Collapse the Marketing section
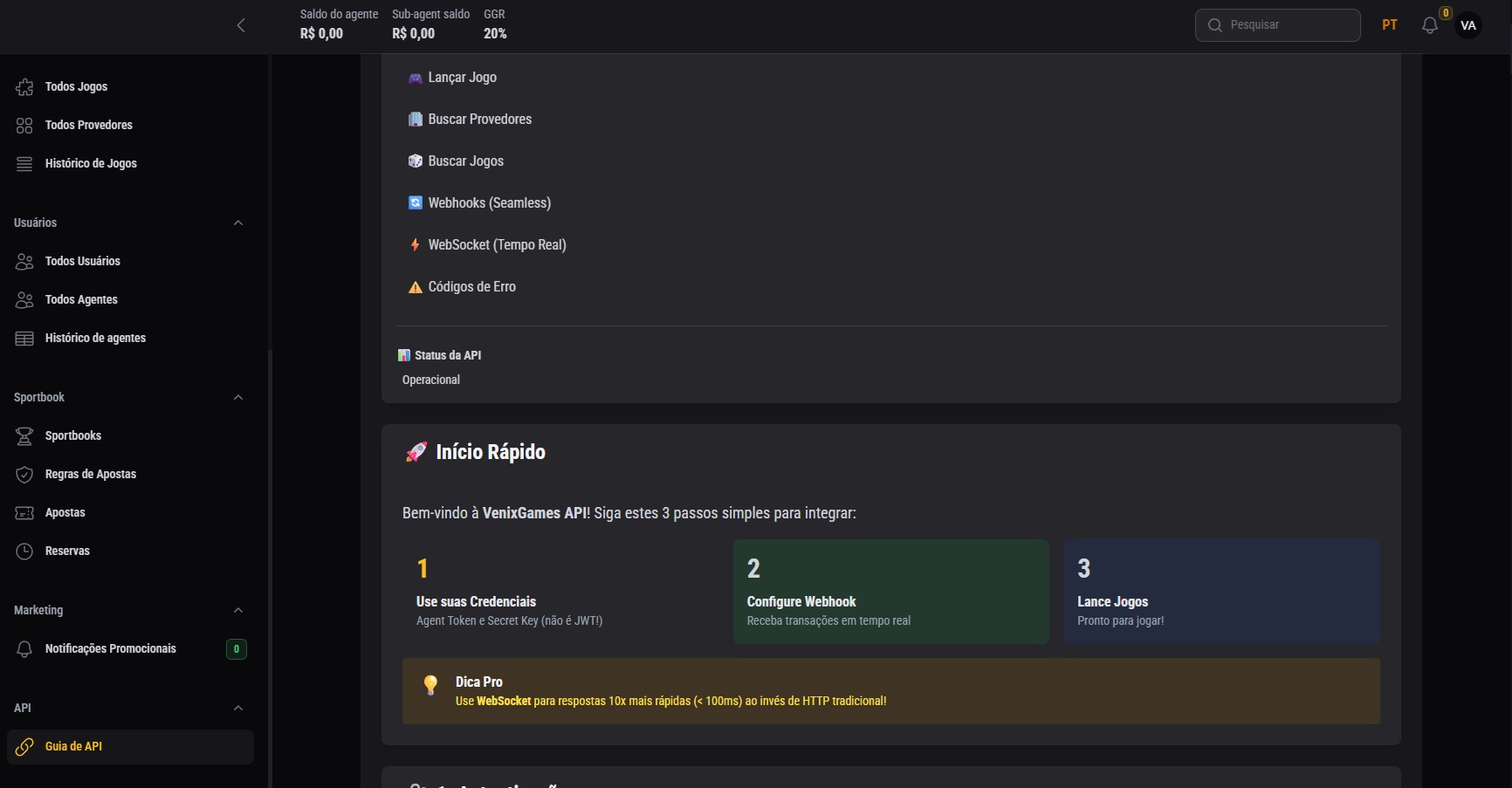1512x788 pixels. point(238,611)
